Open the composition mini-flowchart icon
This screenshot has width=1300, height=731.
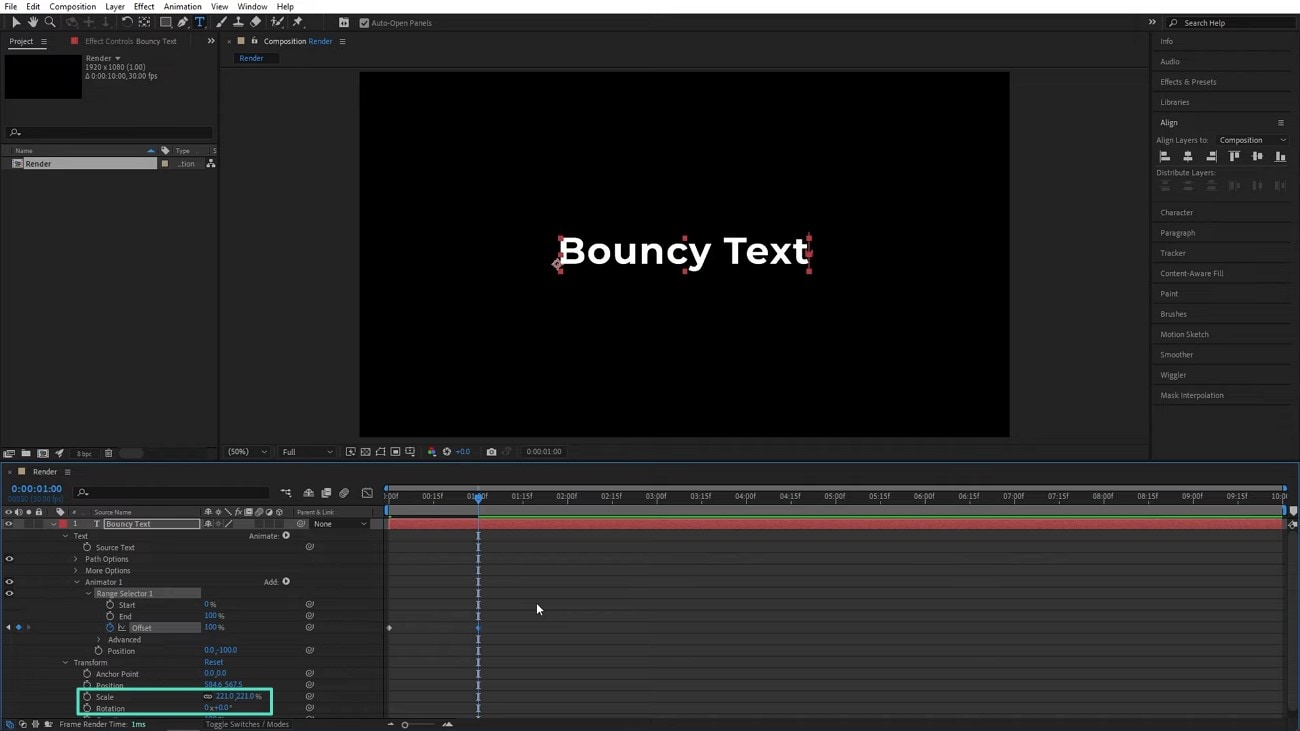pyautogui.click(x=286, y=493)
